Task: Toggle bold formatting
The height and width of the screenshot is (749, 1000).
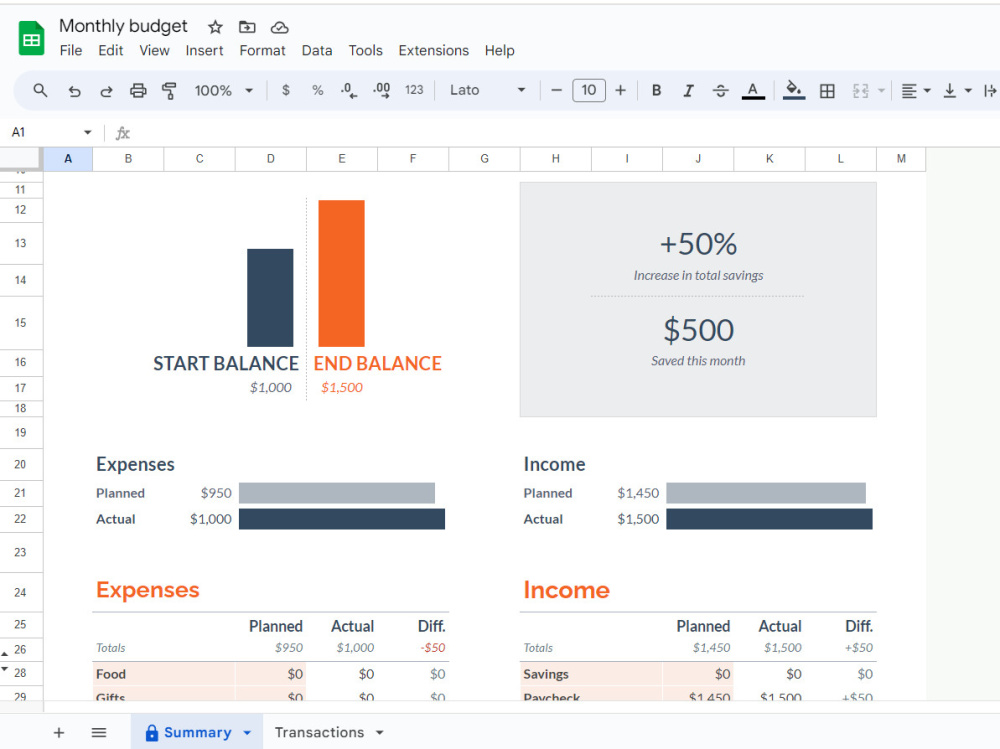Action: tap(656, 91)
